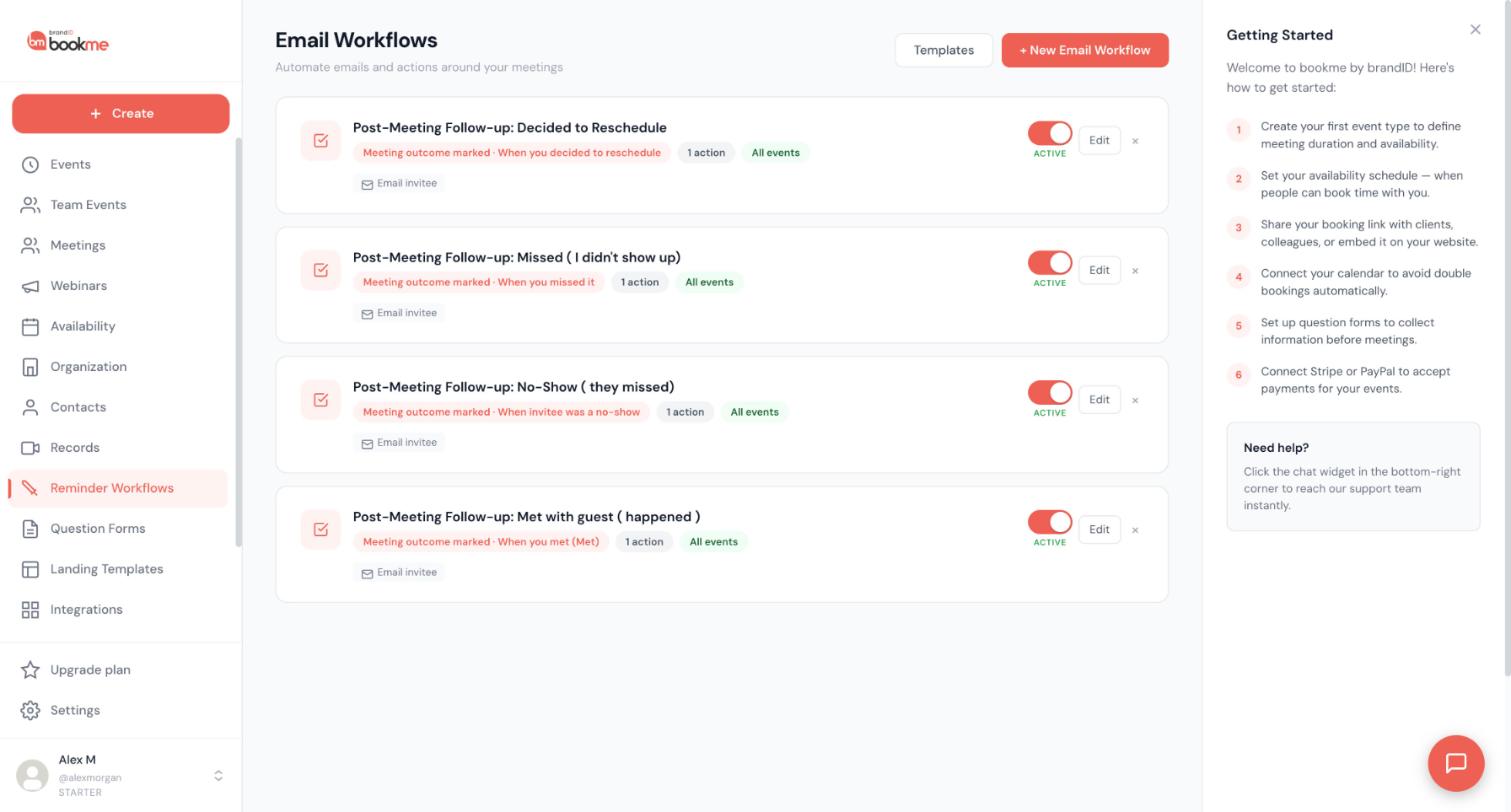Open Events via the clock icon

pos(30,164)
